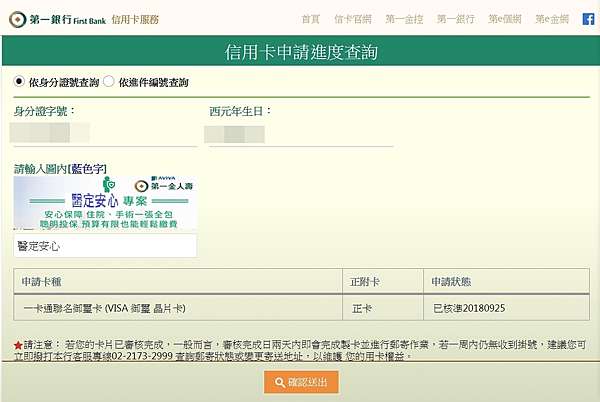Click the 申請狀態 column header
Screen dimensions: 600x402
(507, 282)
